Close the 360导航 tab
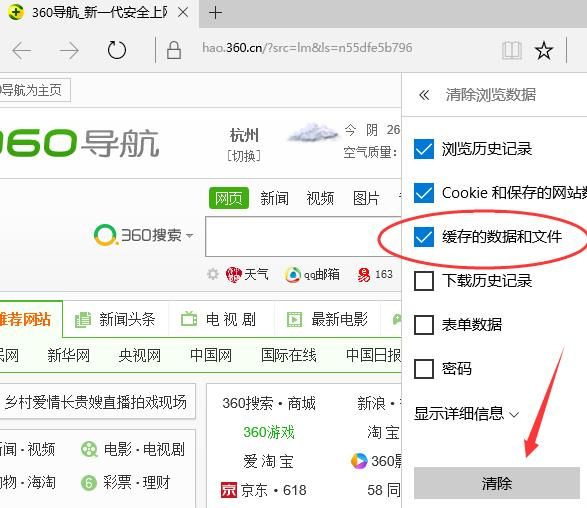The height and width of the screenshot is (508, 587). pos(183,13)
